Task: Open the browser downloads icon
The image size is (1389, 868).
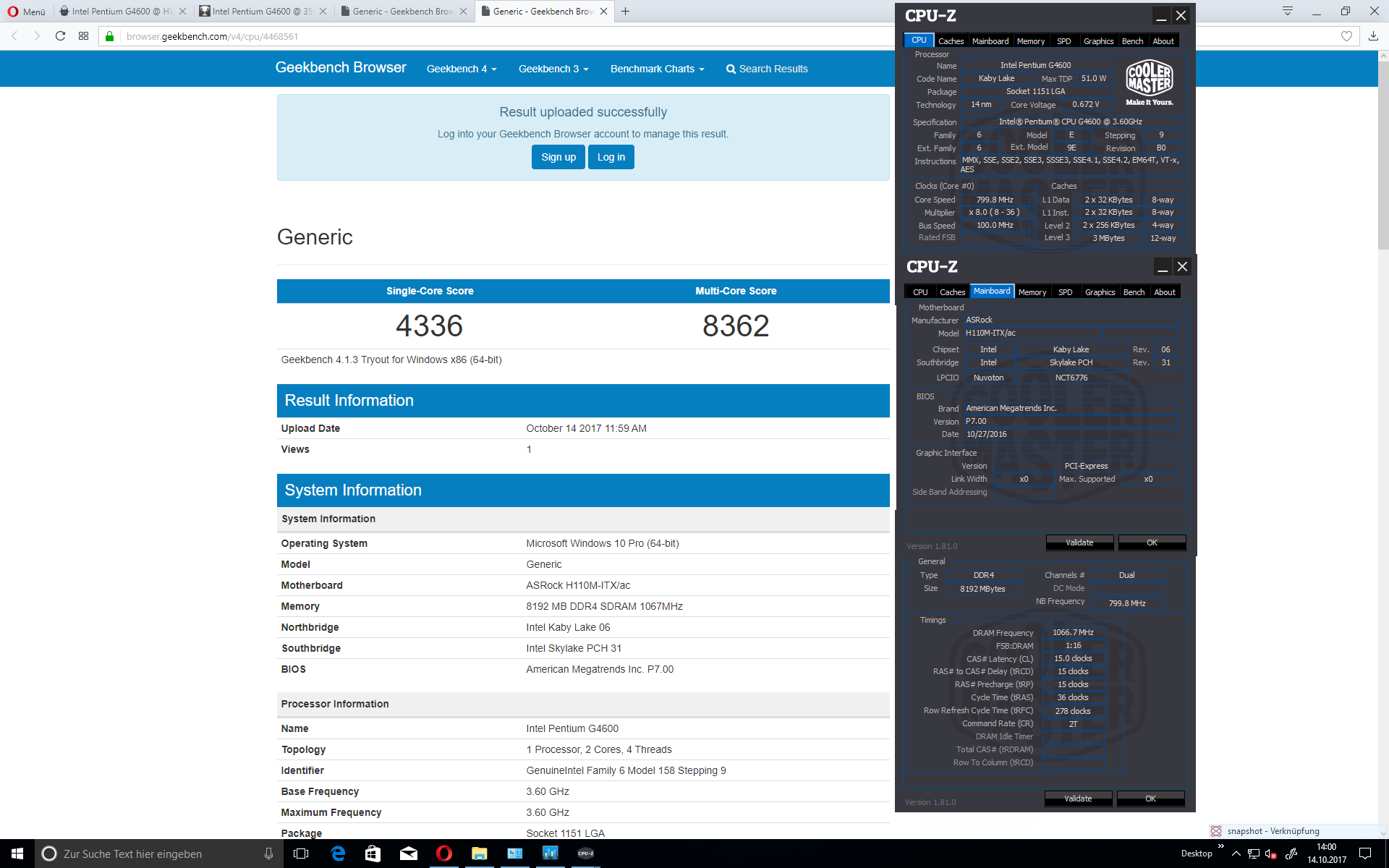Action: click(1373, 36)
